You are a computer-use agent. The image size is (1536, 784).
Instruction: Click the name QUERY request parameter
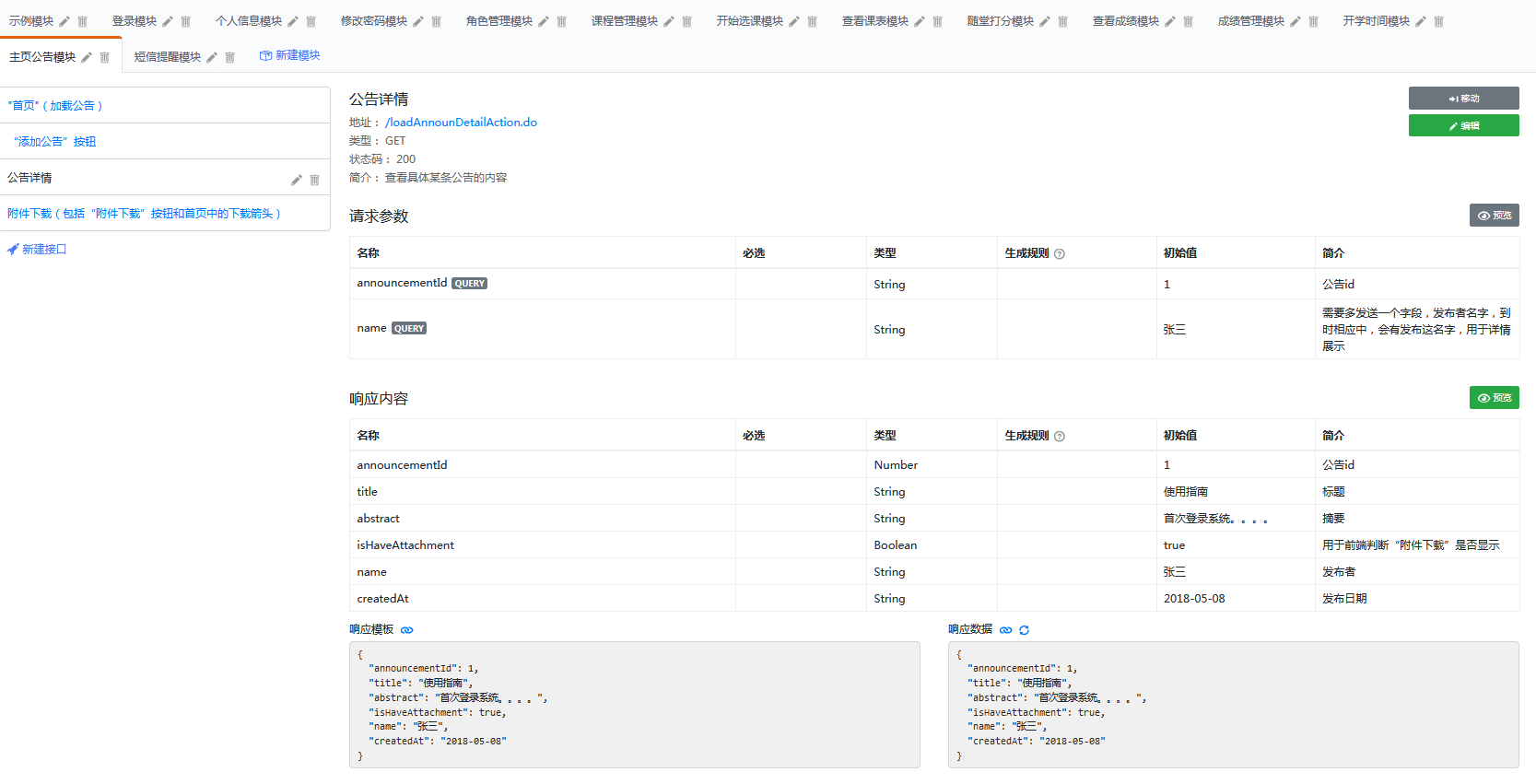(392, 328)
